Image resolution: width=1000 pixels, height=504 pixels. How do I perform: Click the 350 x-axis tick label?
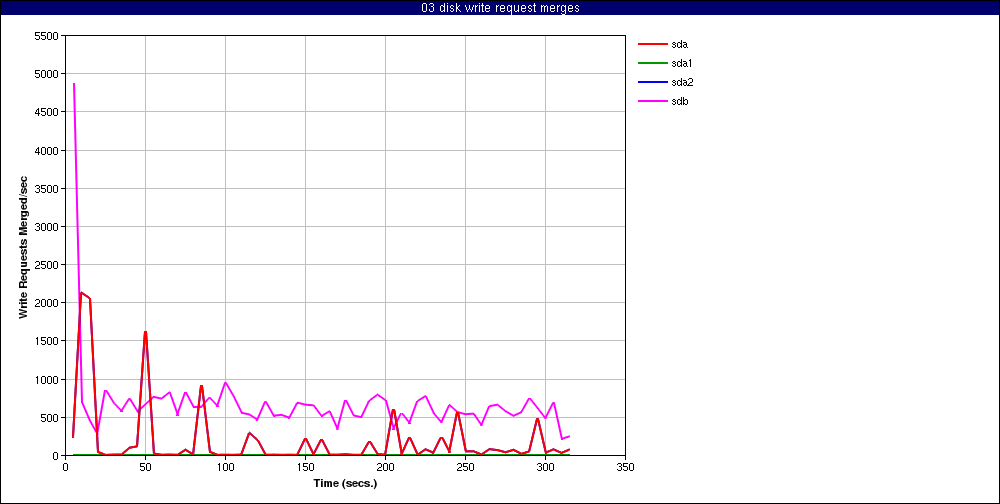626,467
